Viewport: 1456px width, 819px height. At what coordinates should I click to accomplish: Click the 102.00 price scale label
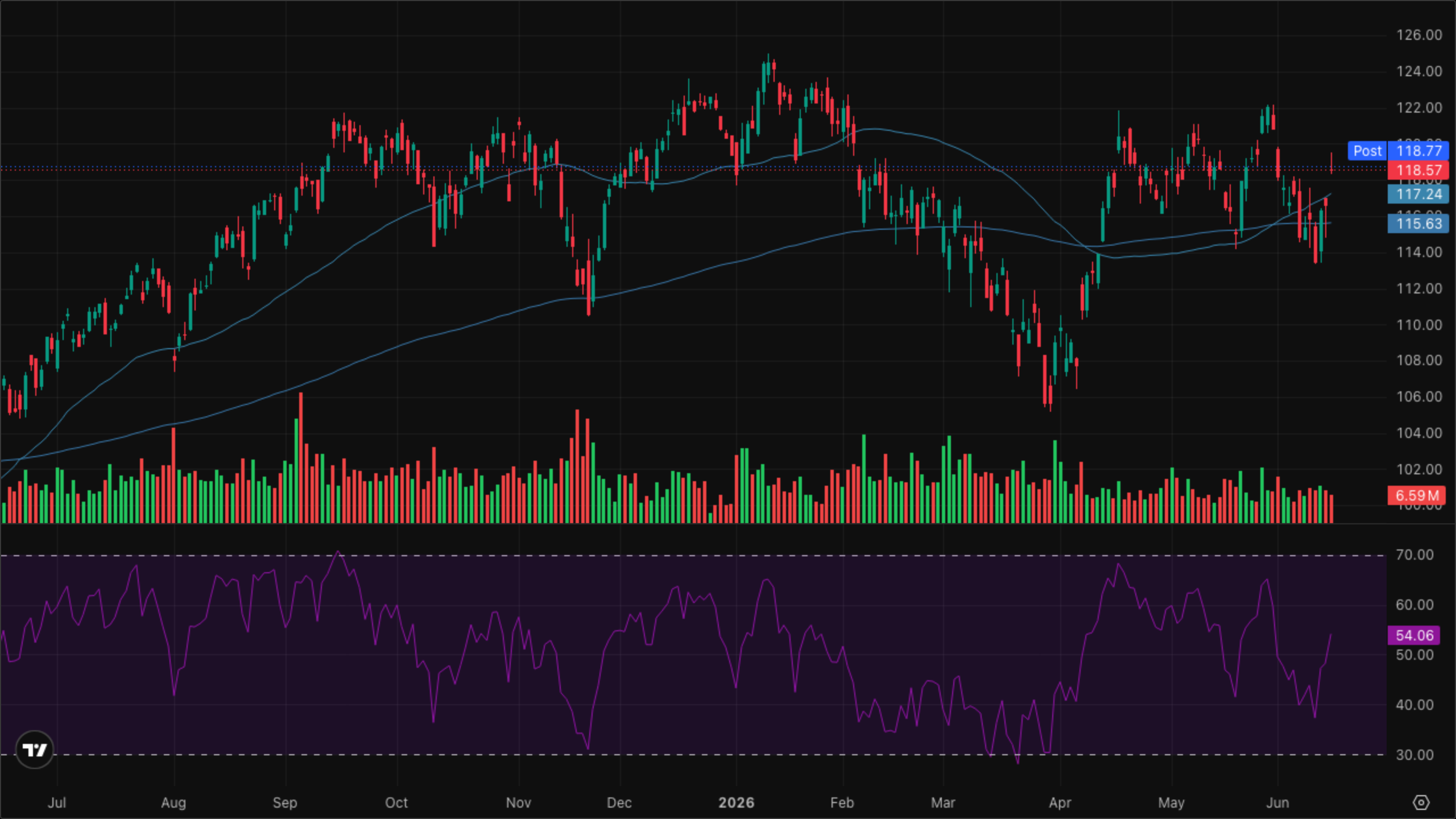(1419, 469)
